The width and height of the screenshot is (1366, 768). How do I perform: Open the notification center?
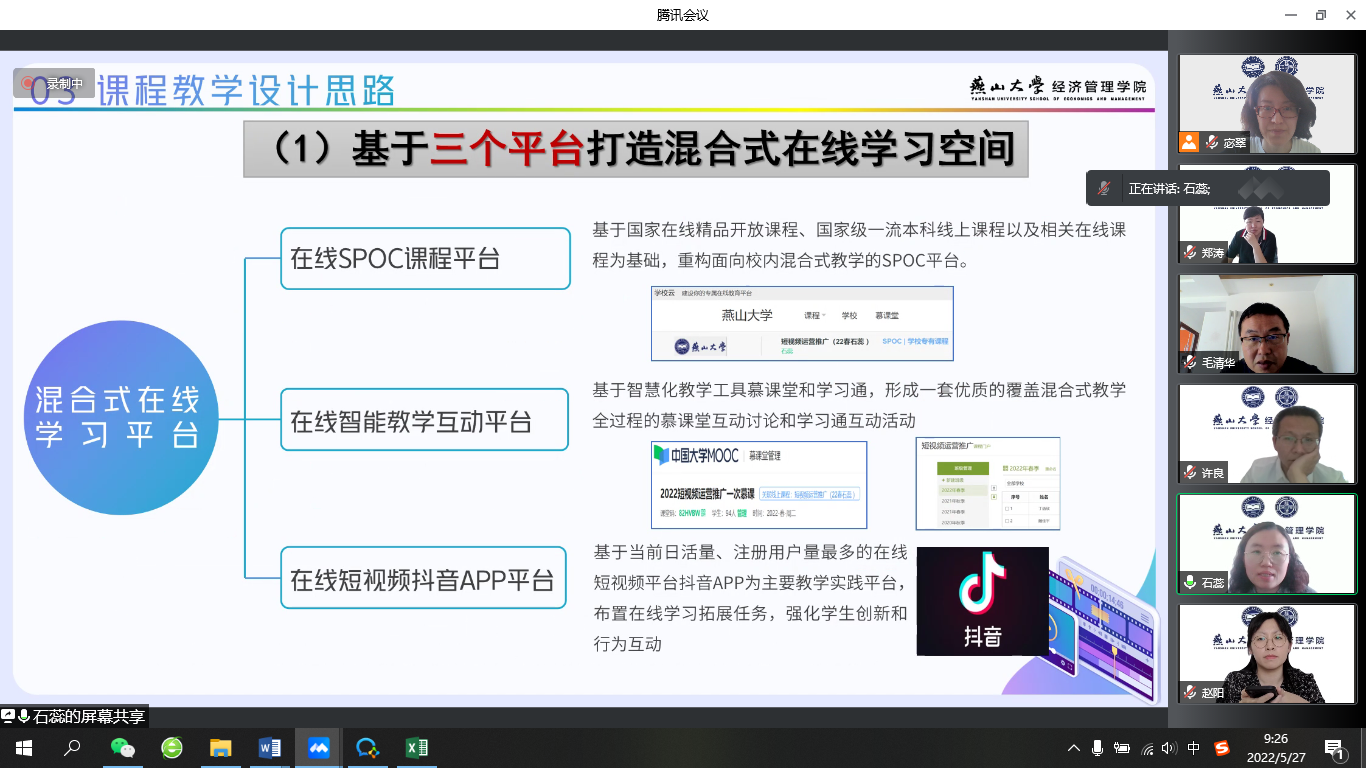[1335, 748]
